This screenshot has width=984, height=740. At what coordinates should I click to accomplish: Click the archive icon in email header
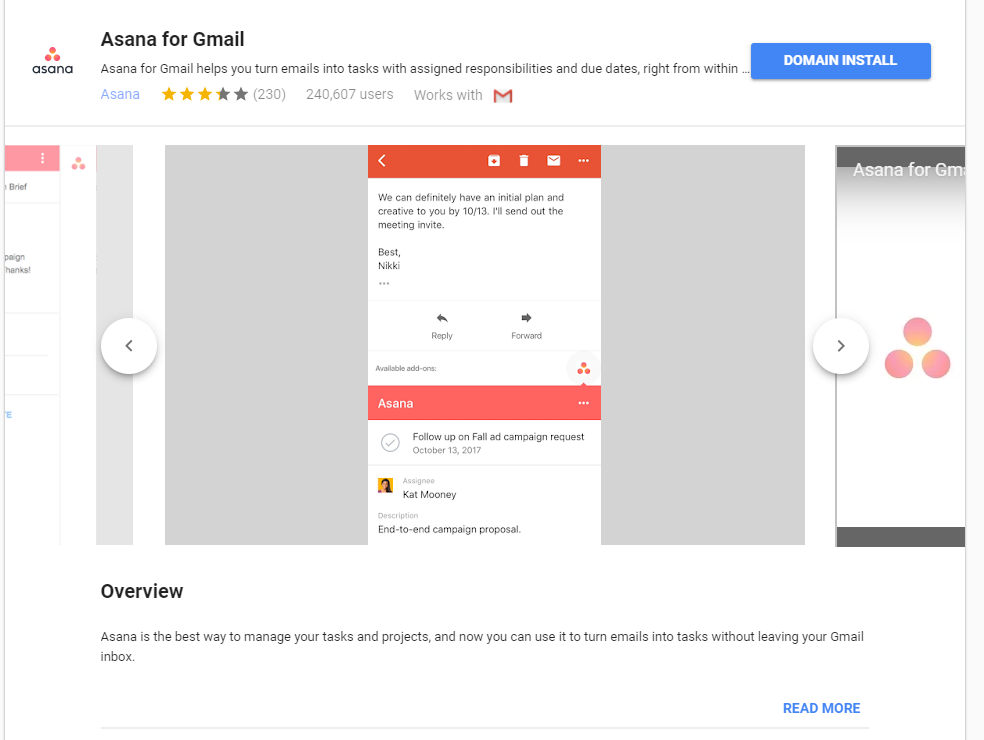[494, 161]
